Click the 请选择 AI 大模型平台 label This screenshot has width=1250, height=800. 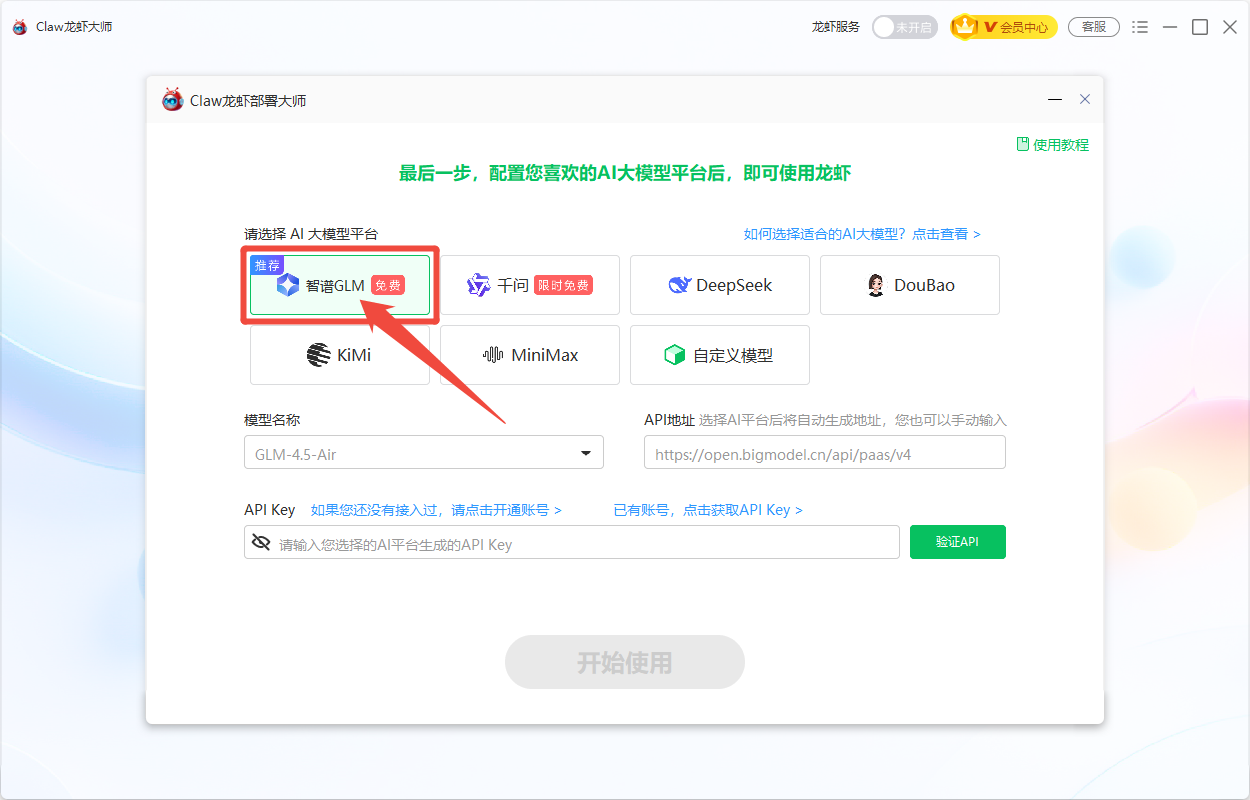311,234
